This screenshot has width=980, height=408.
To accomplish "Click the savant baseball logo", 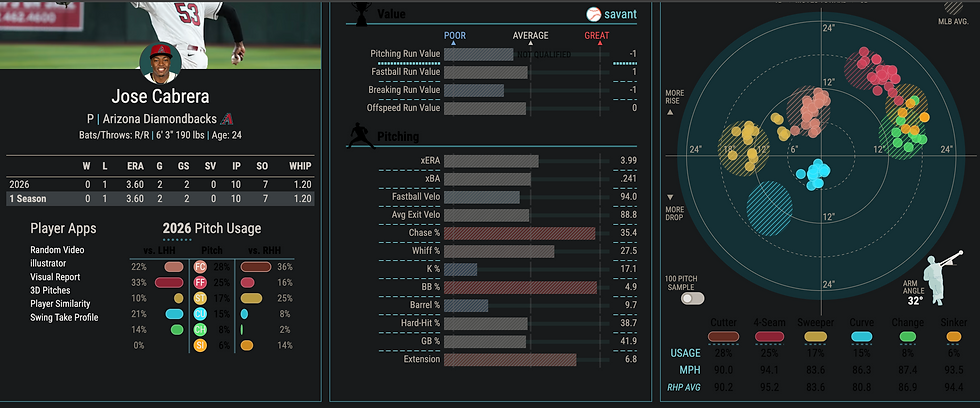I will pos(593,14).
